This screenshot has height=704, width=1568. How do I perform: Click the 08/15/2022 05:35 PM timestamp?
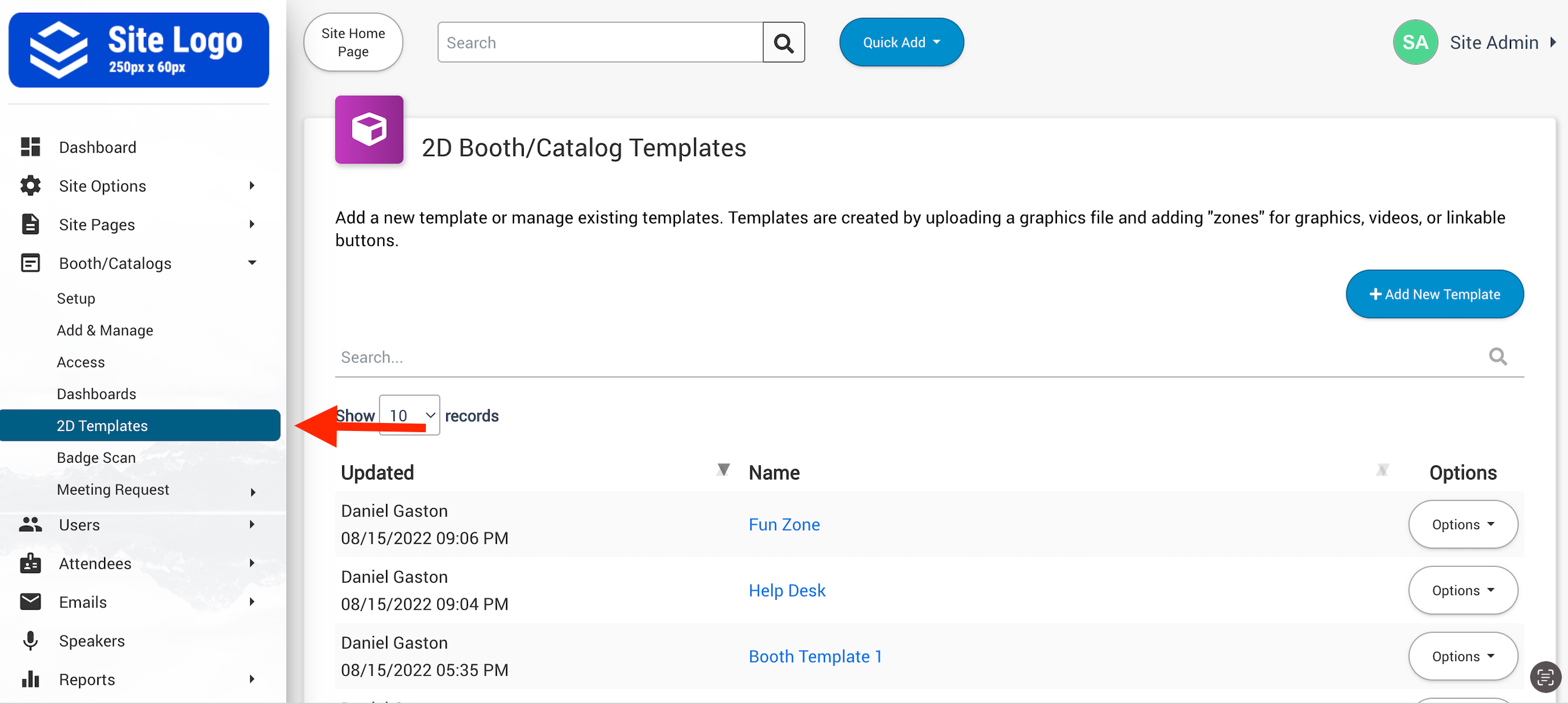[x=424, y=670]
